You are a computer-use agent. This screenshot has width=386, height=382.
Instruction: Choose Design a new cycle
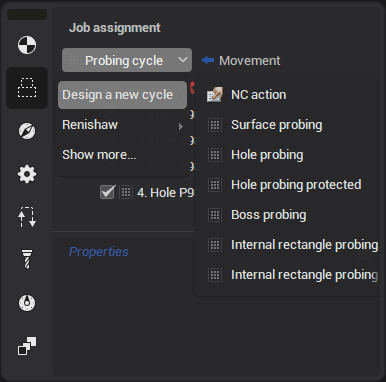click(x=122, y=95)
